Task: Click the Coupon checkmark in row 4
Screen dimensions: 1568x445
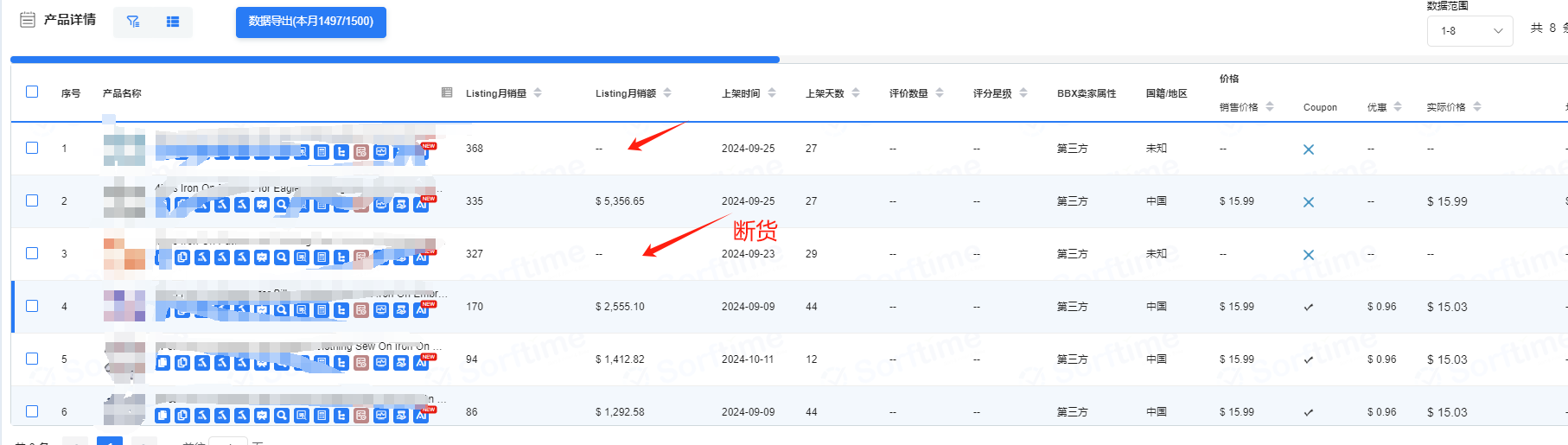Action: [1309, 307]
